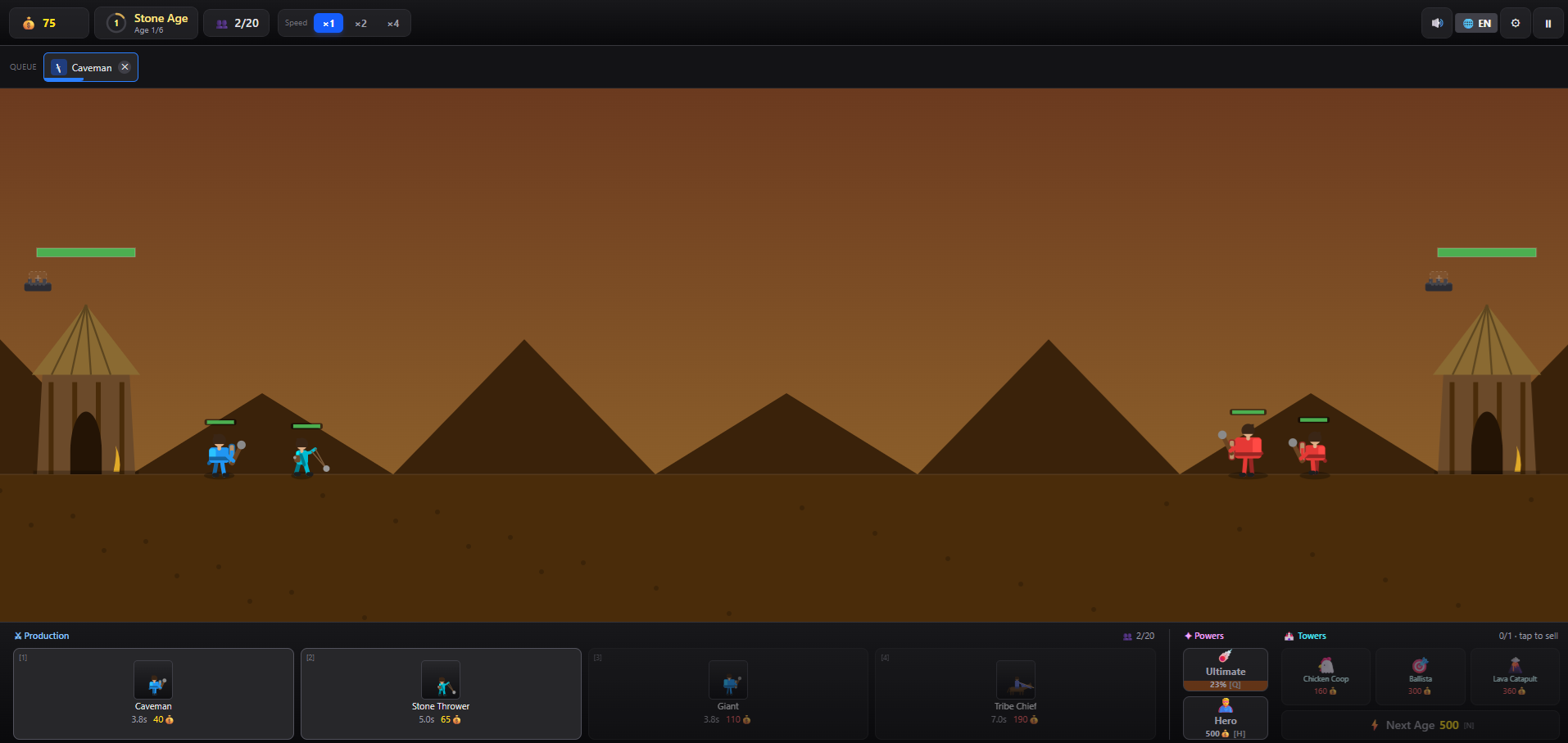Remove Caveman from the queue
This screenshot has width=1568, height=743.
[x=125, y=67]
